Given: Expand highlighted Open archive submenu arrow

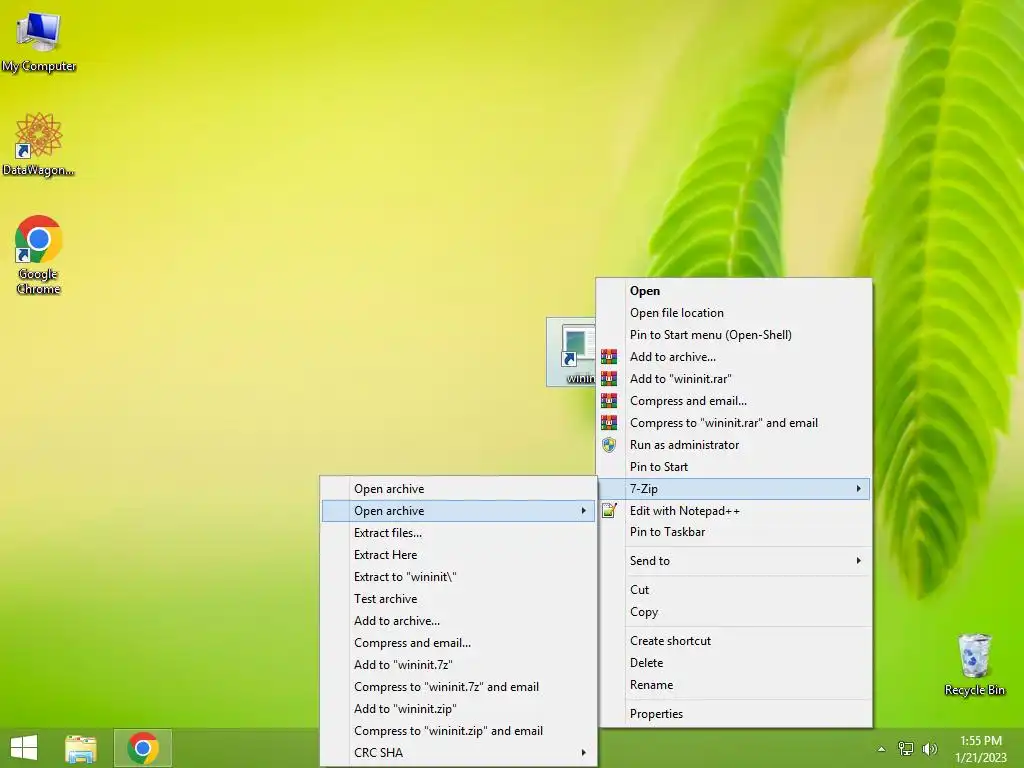Looking at the screenshot, I should coord(584,511).
